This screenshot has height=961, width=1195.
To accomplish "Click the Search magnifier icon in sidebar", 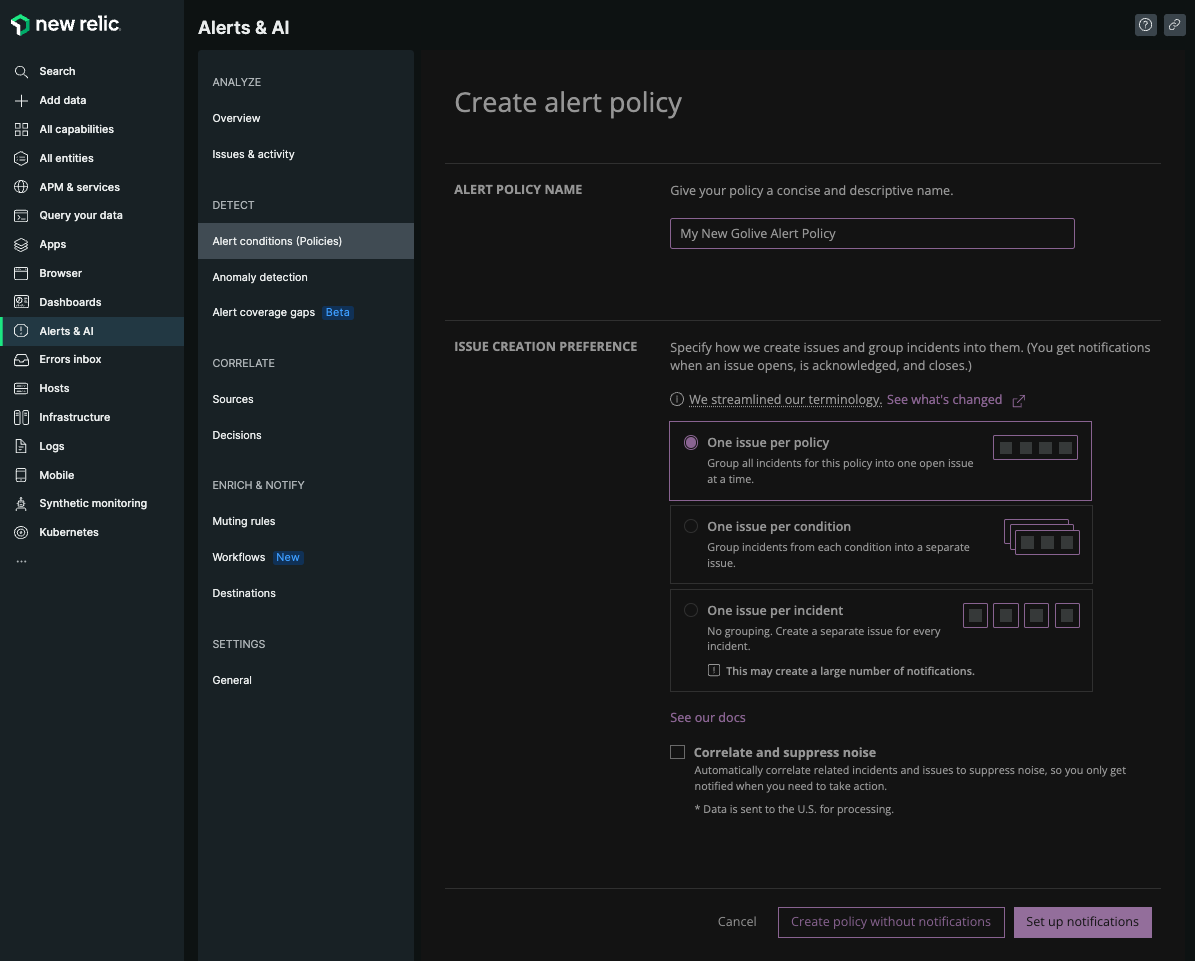I will 21,72.
